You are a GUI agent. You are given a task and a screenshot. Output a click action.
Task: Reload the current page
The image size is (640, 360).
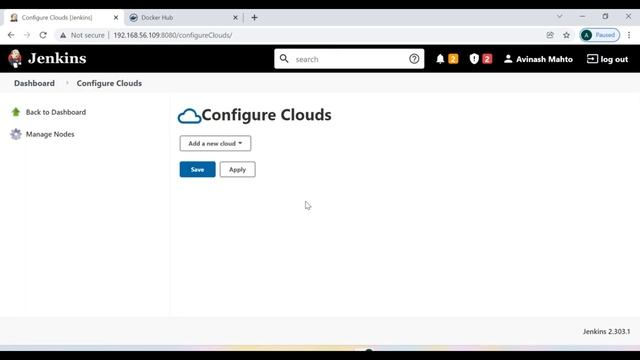[x=43, y=35]
